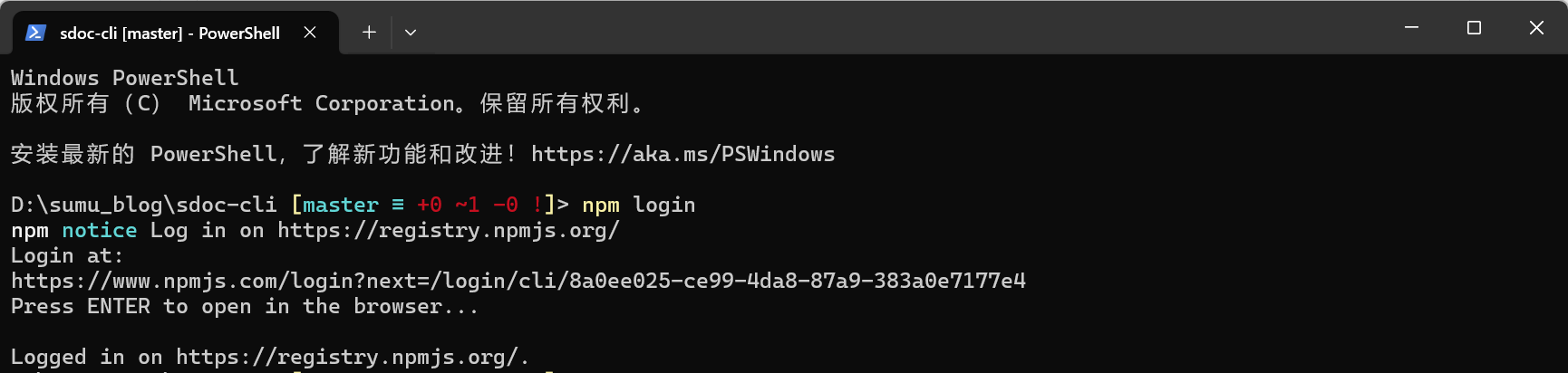Click the 'Windows PowerShell' header line
This screenshot has height=373, width=1568.
[x=125, y=78]
